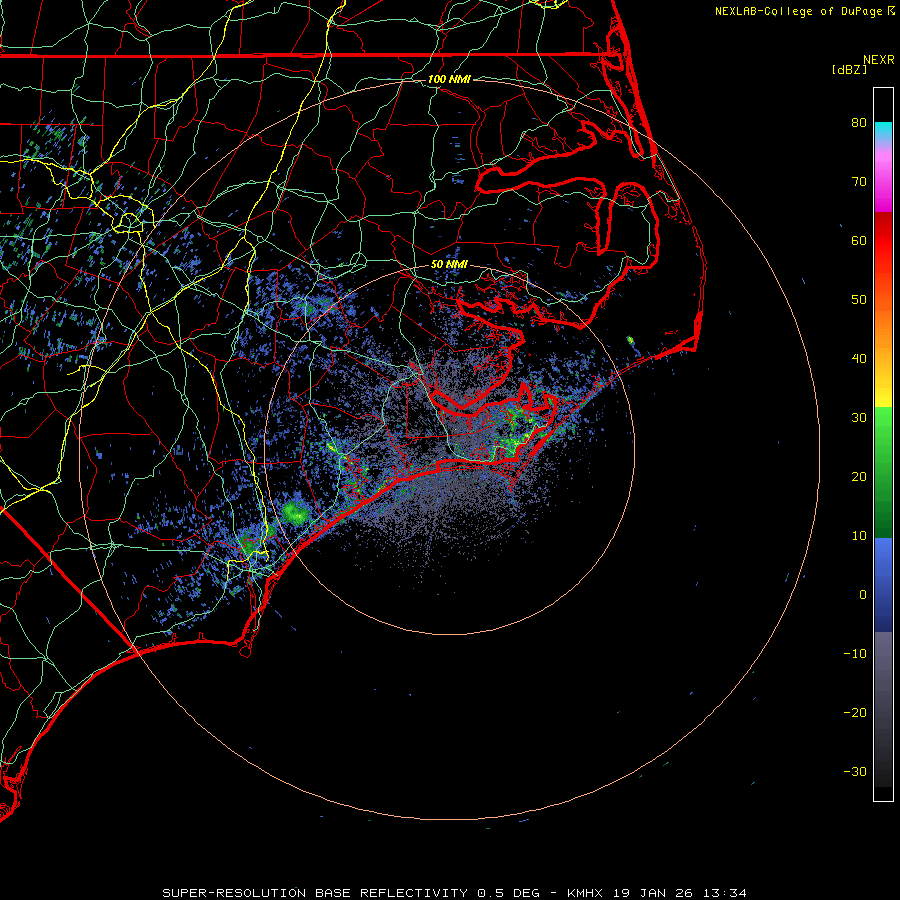
Task: Click the 70 dBZ scale value
Action: [x=859, y=181]
